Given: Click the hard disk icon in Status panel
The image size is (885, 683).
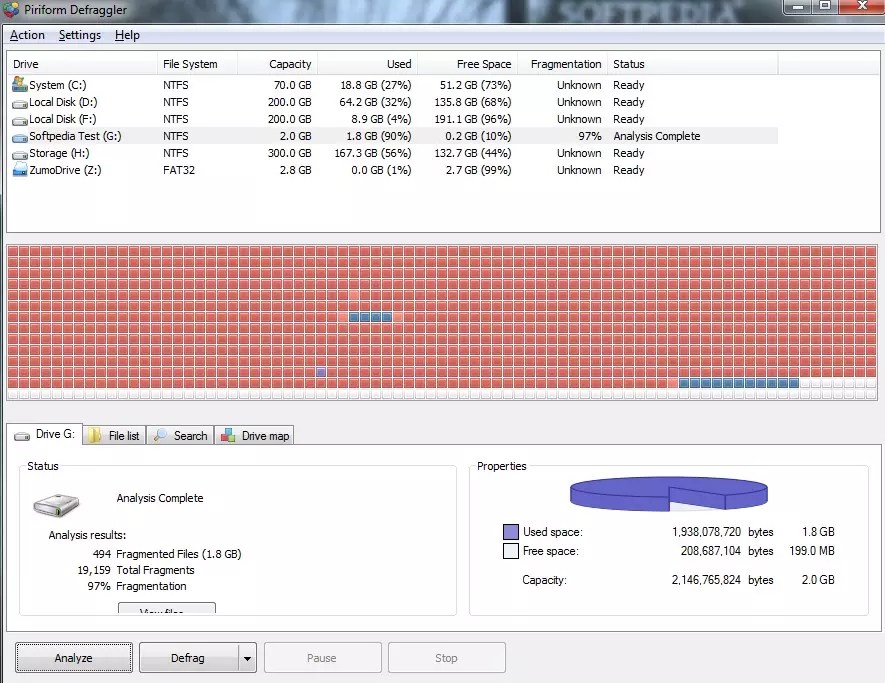Looking at the screenshot, I should click(56, 504).
